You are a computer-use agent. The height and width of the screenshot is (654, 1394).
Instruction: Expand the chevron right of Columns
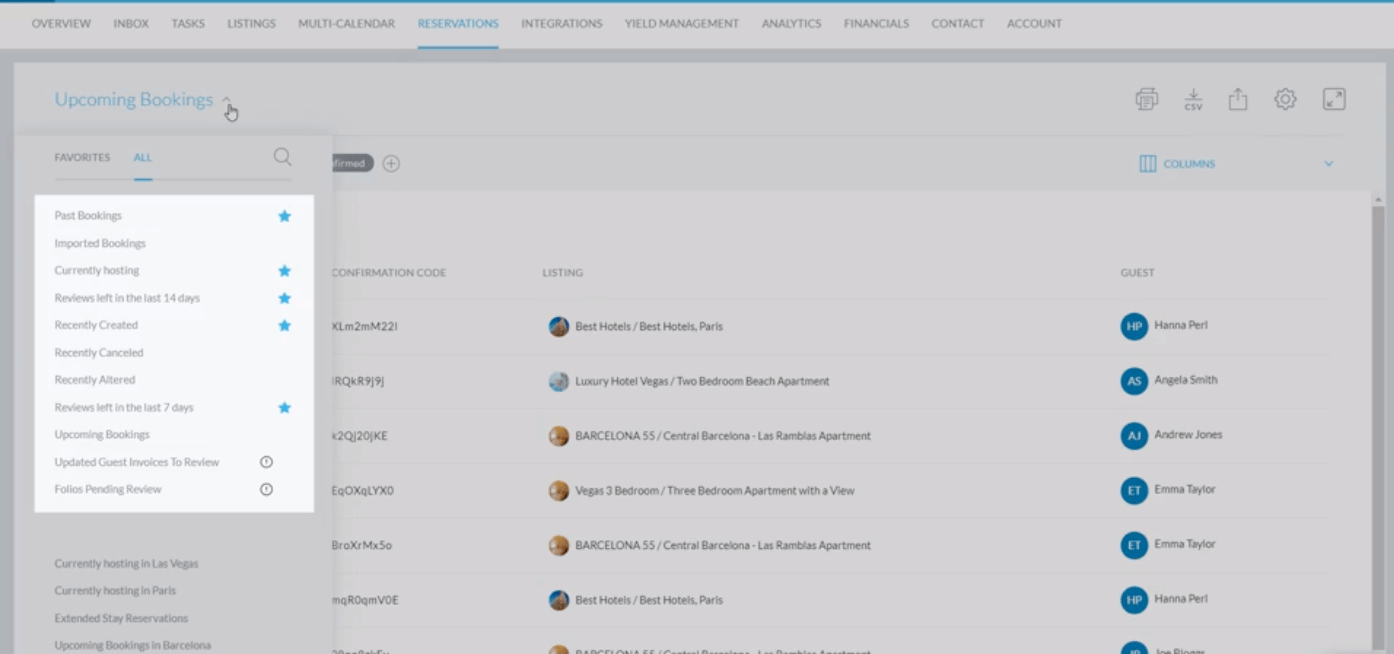click(1329, 164)
